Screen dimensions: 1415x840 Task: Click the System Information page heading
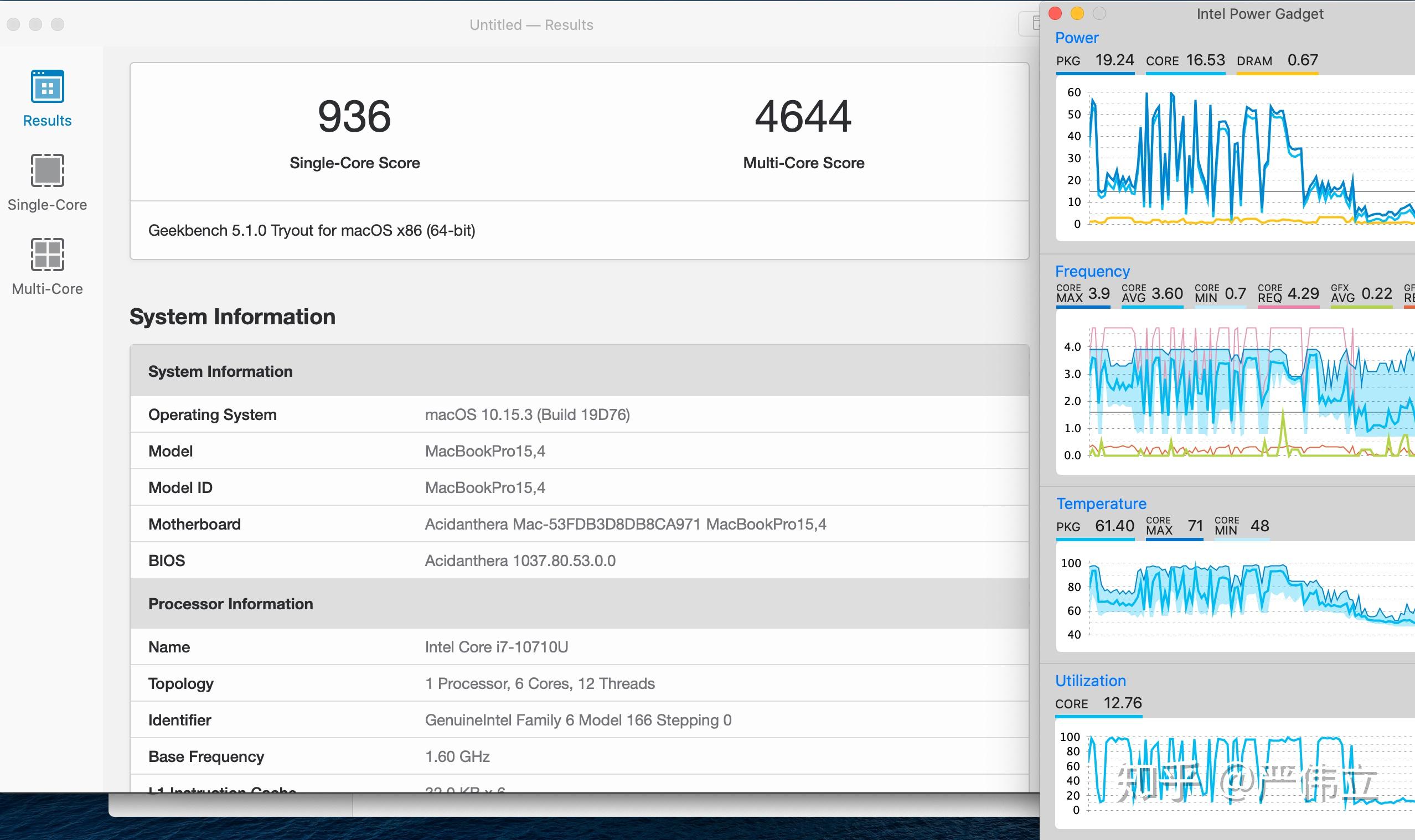(x=232, y=317)
